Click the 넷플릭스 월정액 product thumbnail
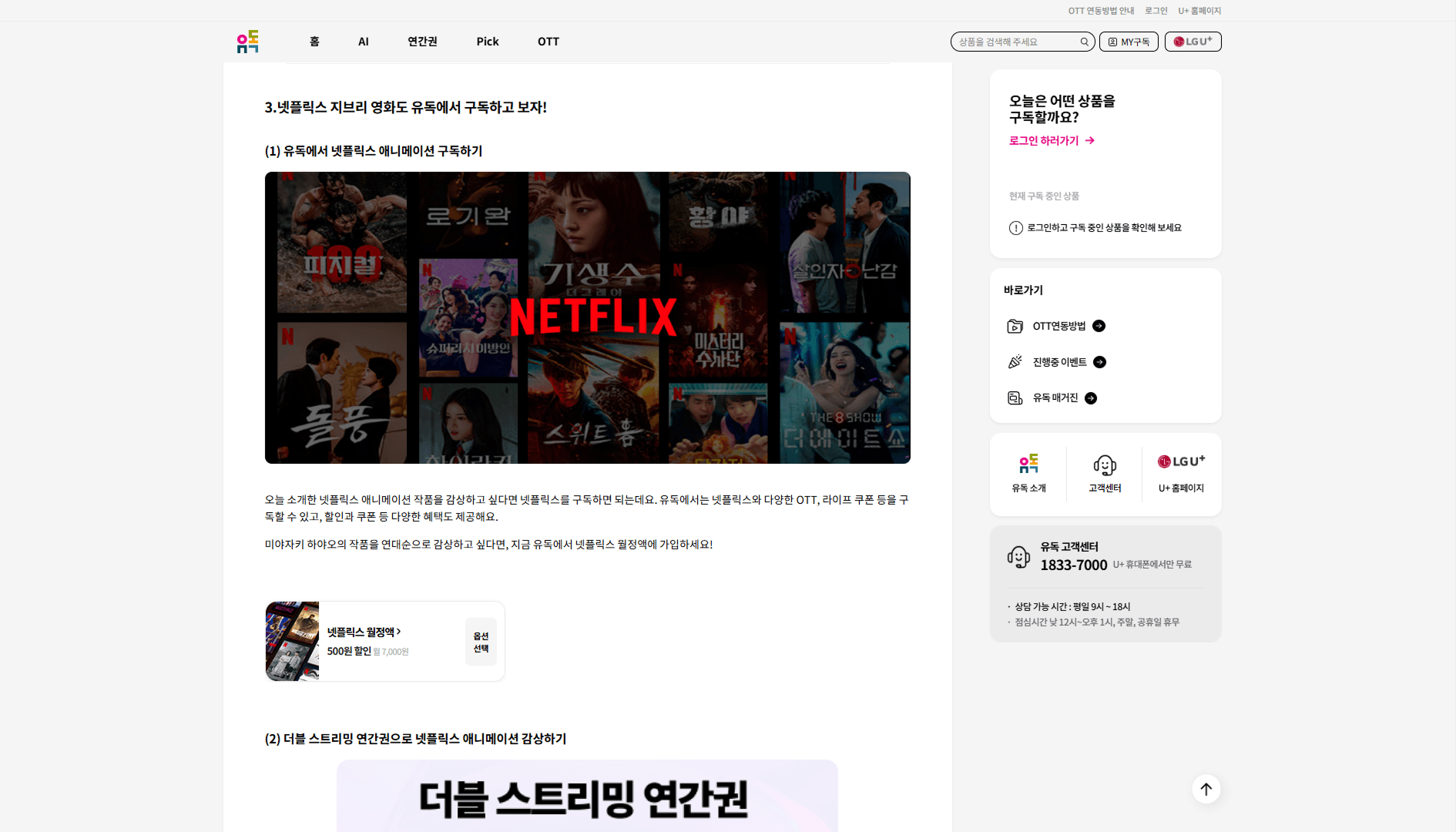Image resolution: width=1456 pixels, height=832 pixels. tap(293, 641)
